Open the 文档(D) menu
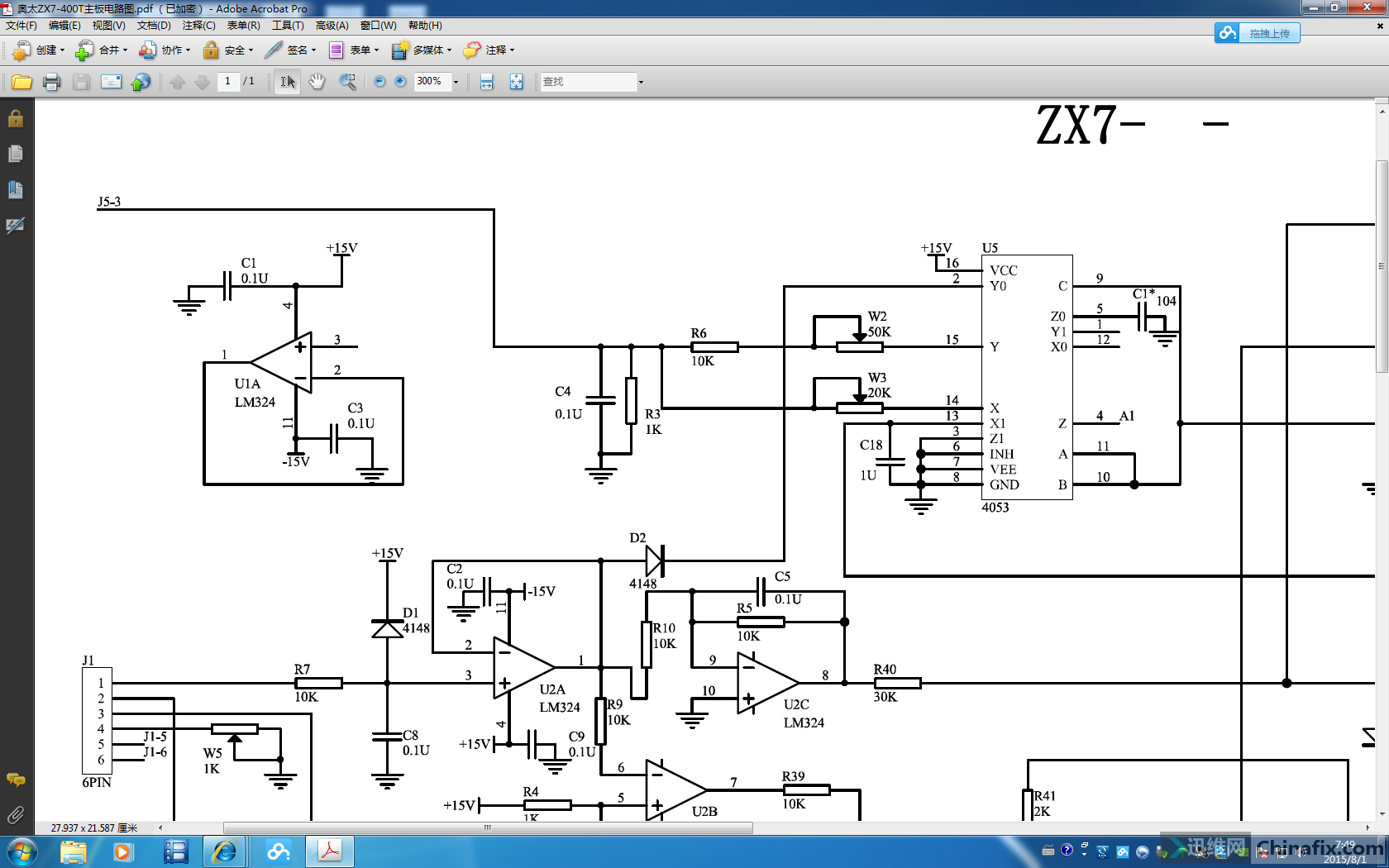This screenshot has height=868, width=1389. point(154,26)
